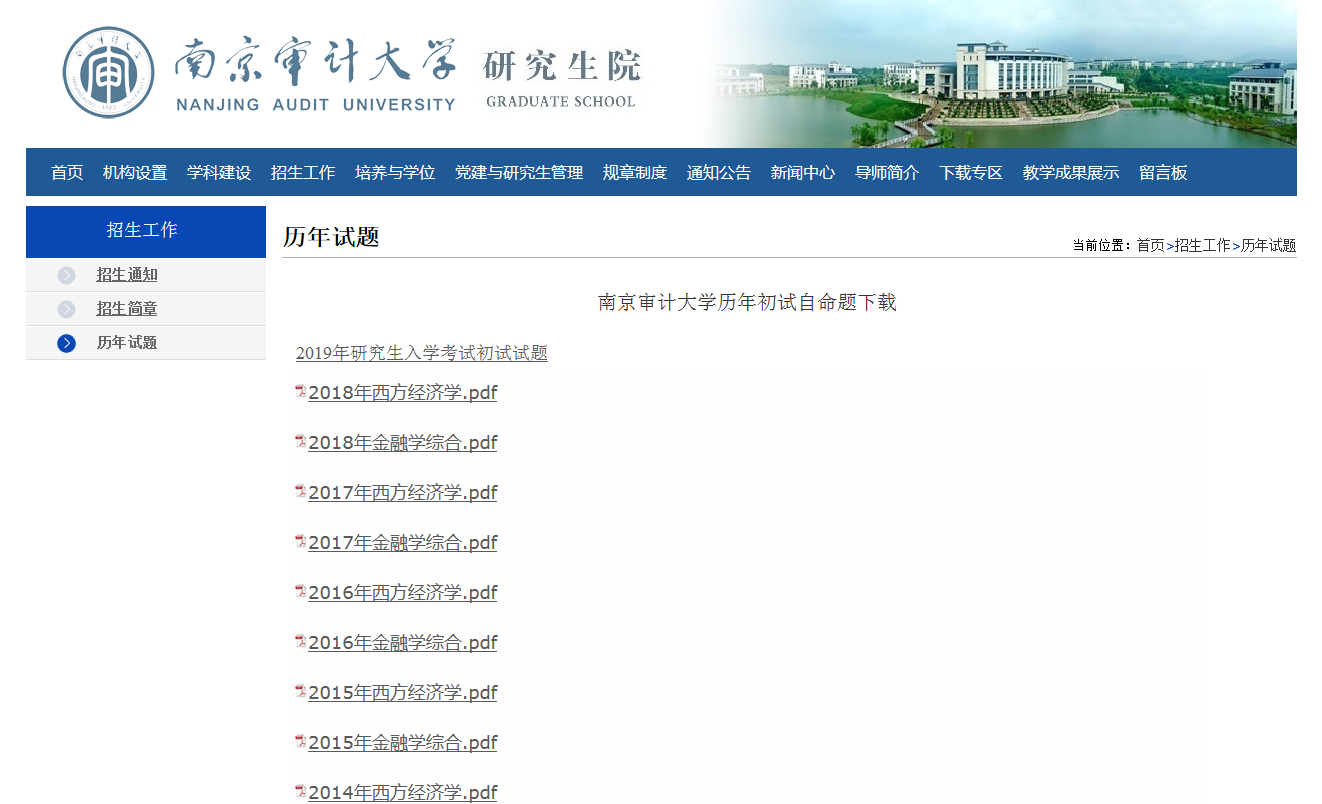Open 2019年研究生入学考试初试试题 link
Viewport: 1322px width, 804px height.
pos(421,354)
